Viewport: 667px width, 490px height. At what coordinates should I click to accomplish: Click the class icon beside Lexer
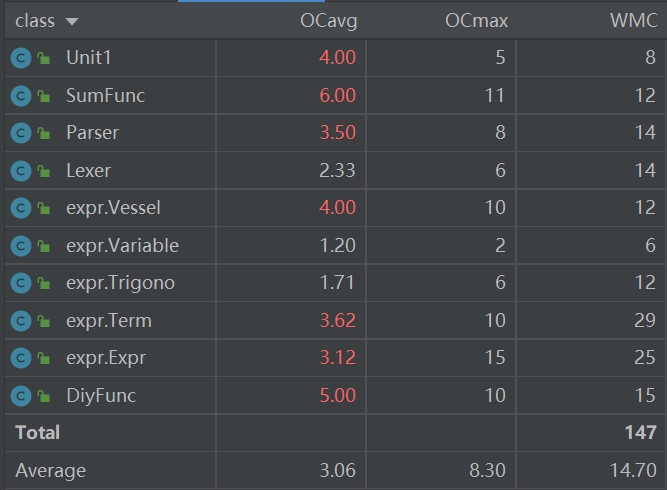coord(21,171)
